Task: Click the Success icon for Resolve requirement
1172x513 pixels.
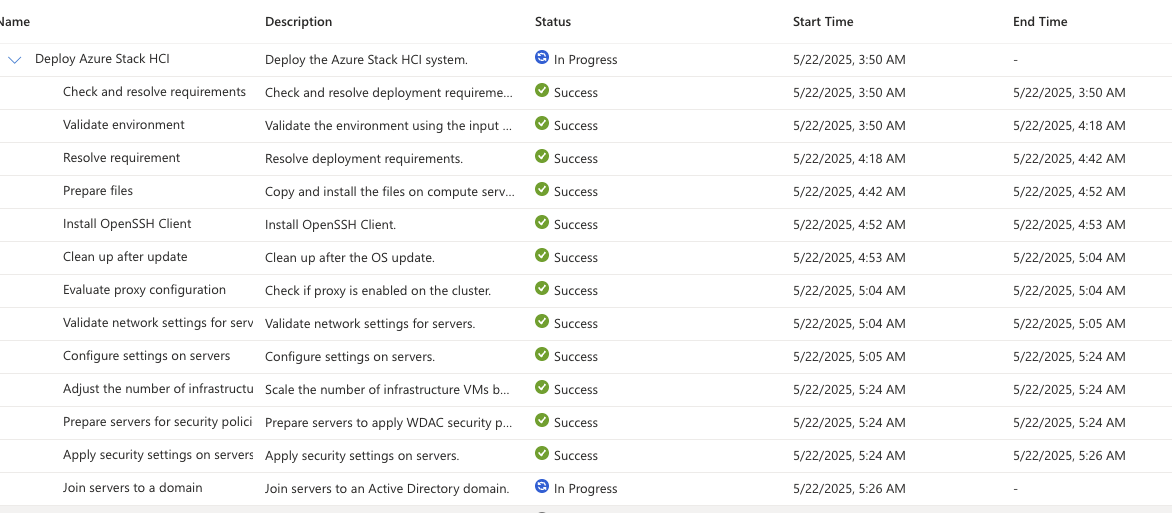Action: (x=542, y=156)
